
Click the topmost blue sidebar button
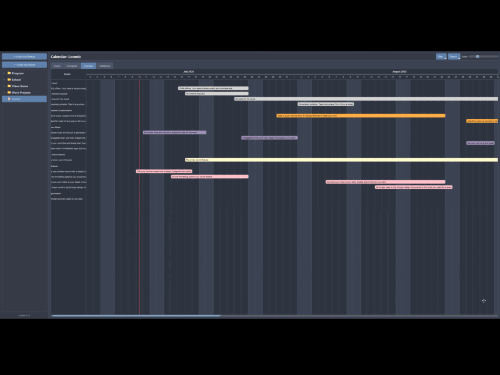pos(24,56)
